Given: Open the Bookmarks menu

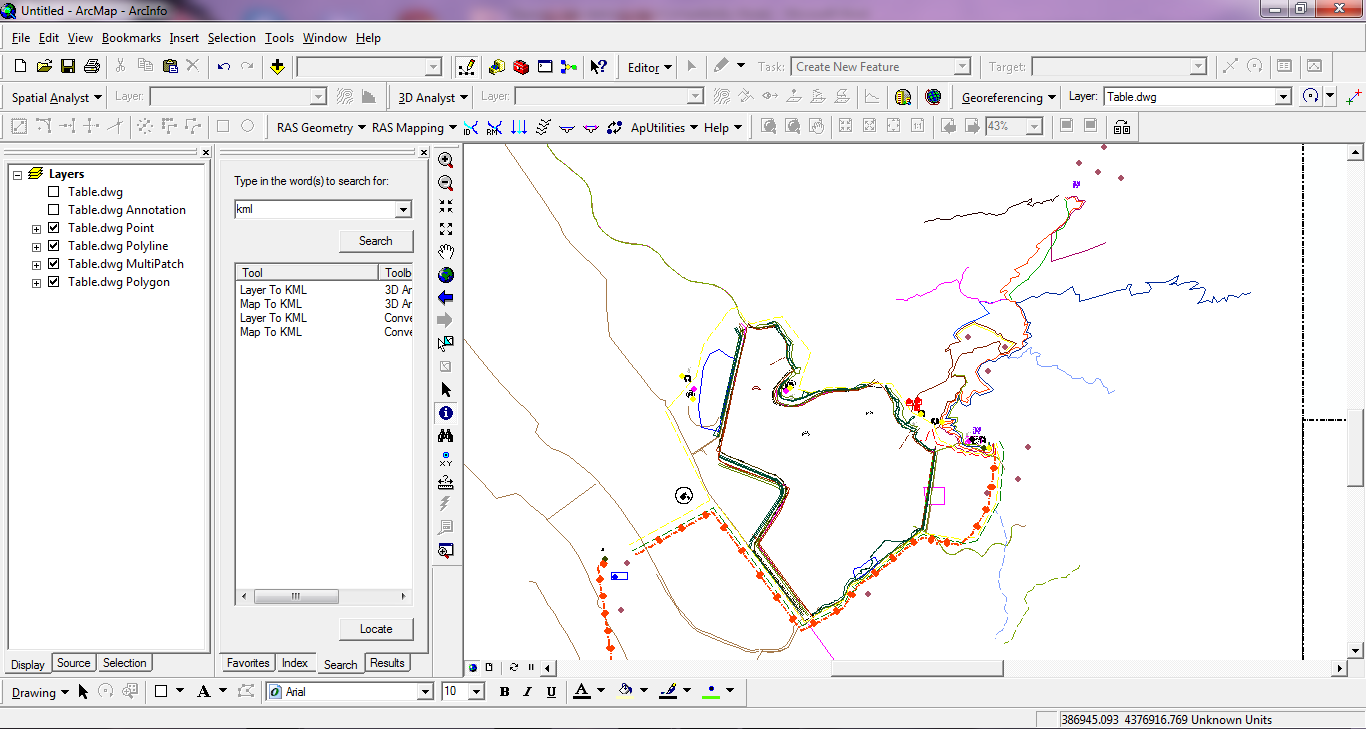Looking at the screenshot, I should (131, 38).
